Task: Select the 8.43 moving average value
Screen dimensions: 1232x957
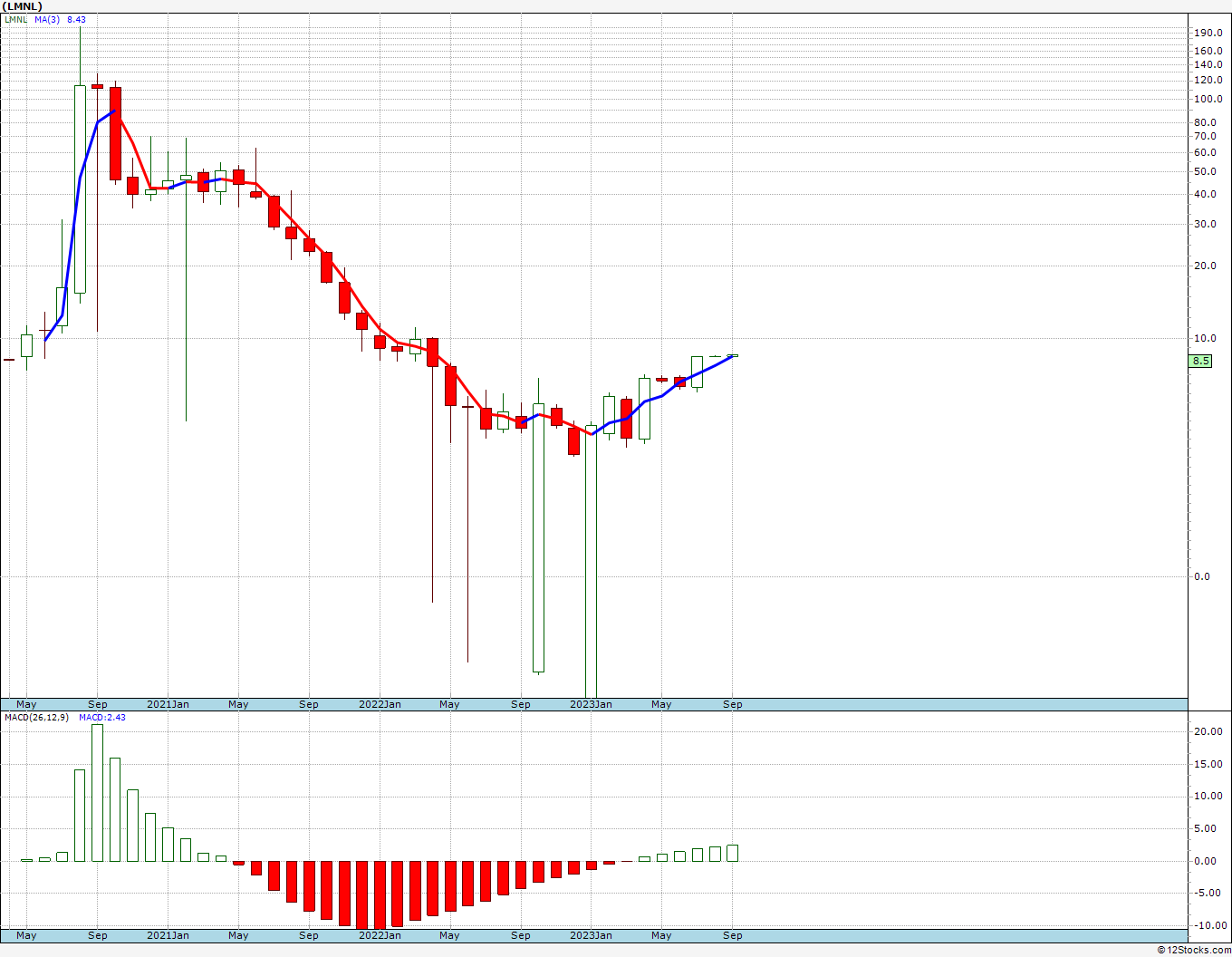Action: (76, 19)
